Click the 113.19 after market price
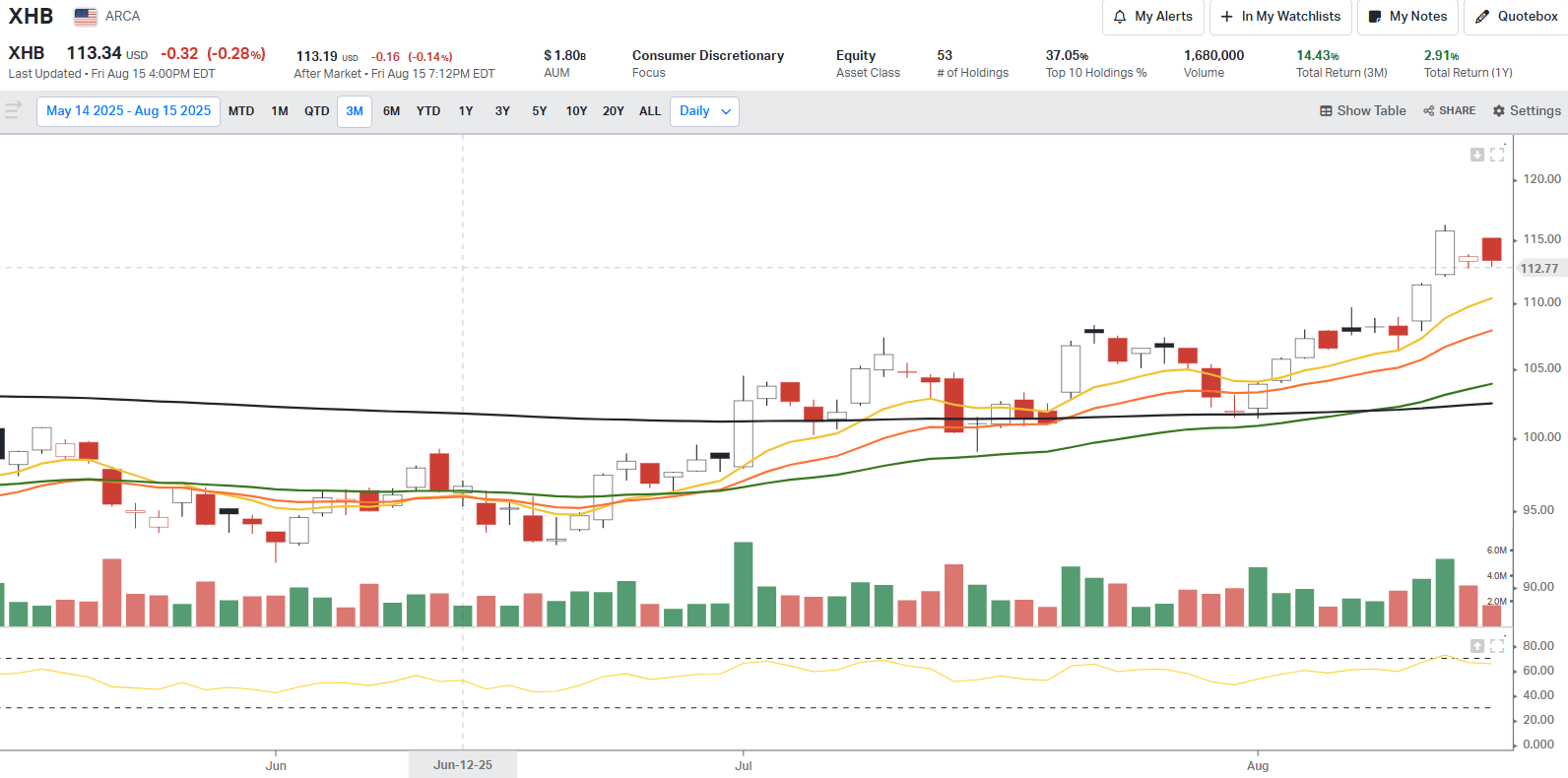 click(x=316, y=57)
